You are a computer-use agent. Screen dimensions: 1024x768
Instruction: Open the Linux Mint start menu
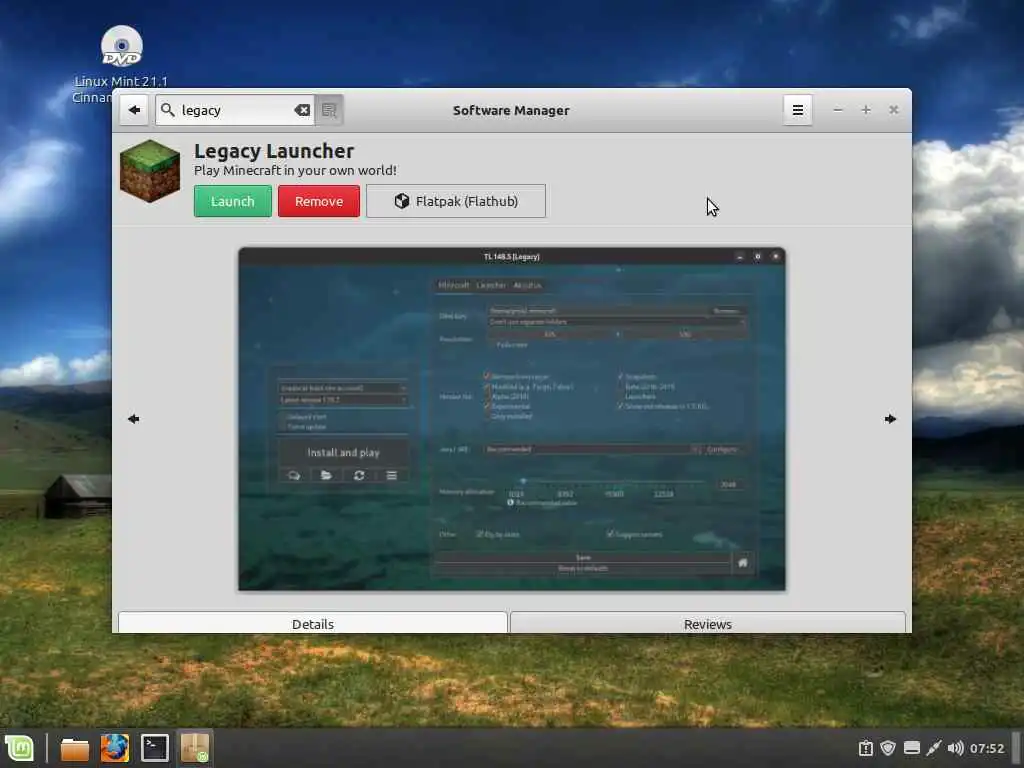20,748
